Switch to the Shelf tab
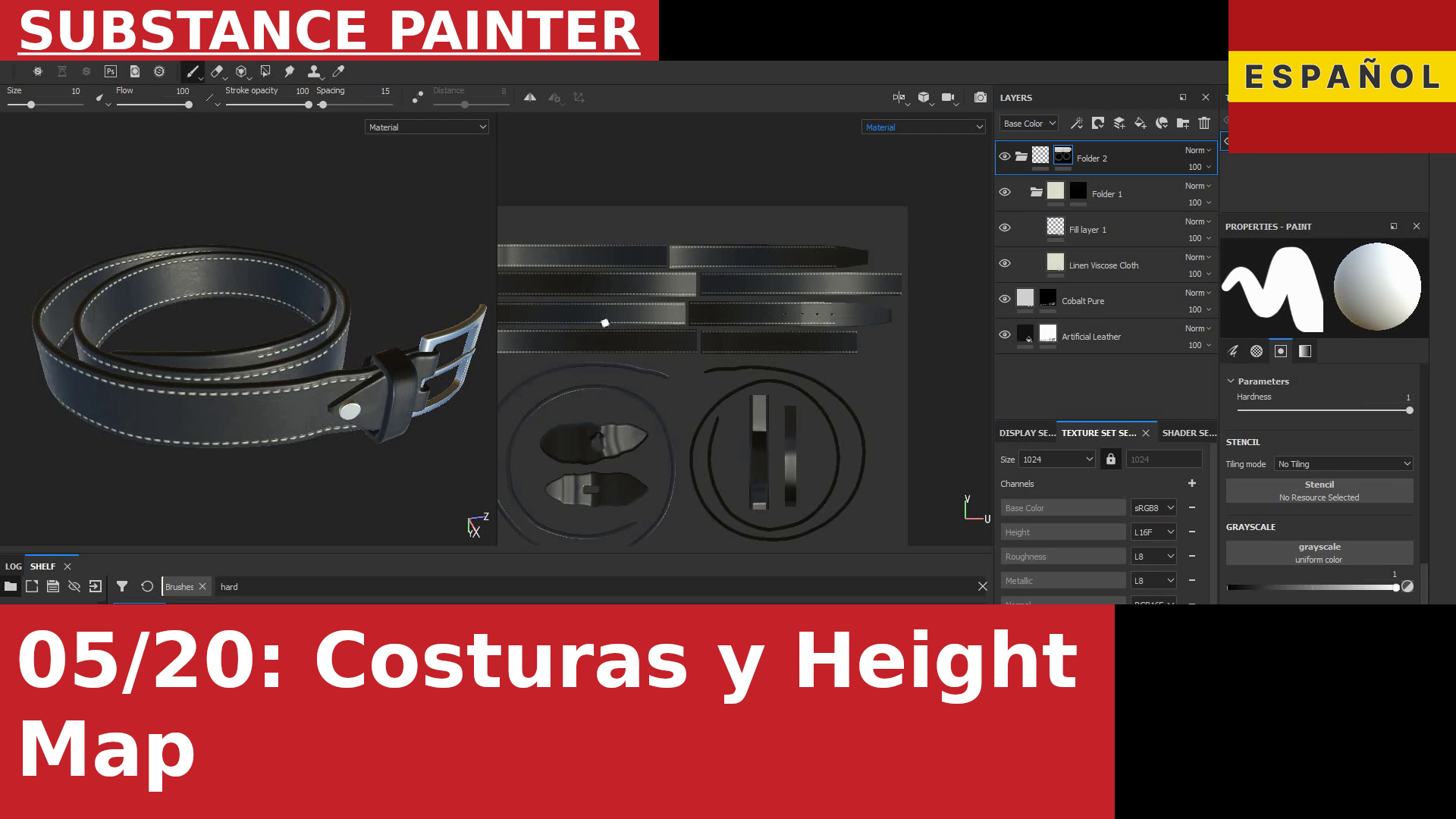This screenshot has width=1456, height=819. point(42,566)
